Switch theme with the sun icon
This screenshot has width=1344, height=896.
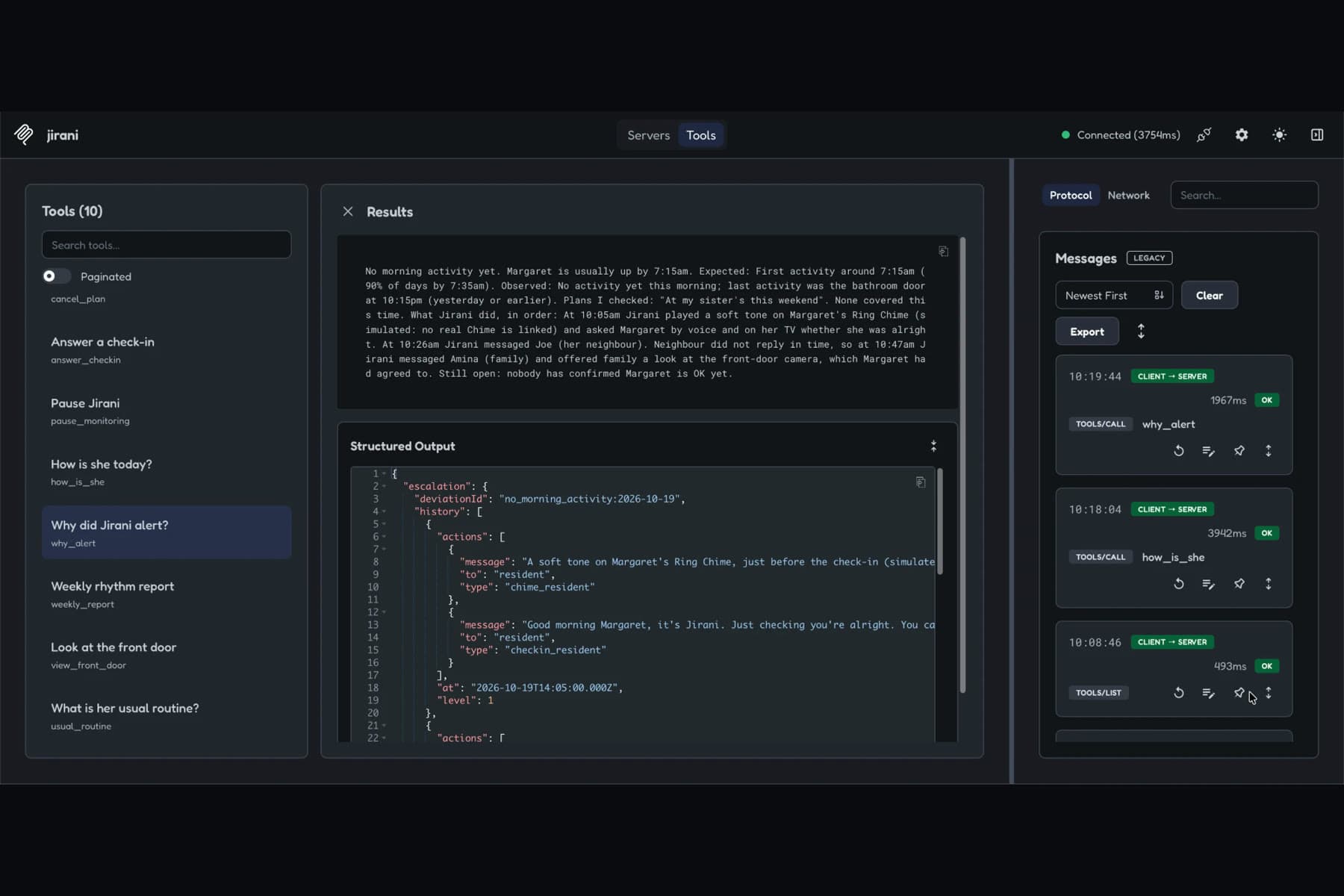click(1279, 135)
